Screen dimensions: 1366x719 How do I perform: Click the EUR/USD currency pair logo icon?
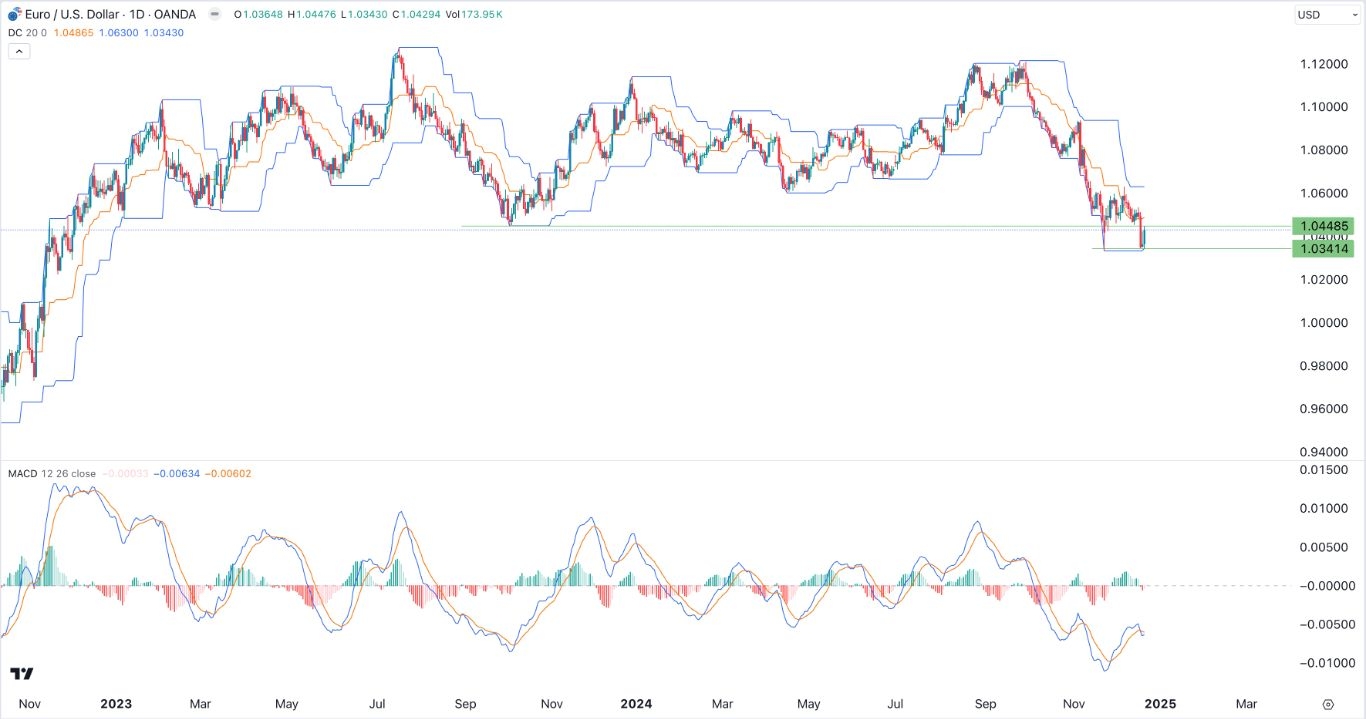(14, 13)
